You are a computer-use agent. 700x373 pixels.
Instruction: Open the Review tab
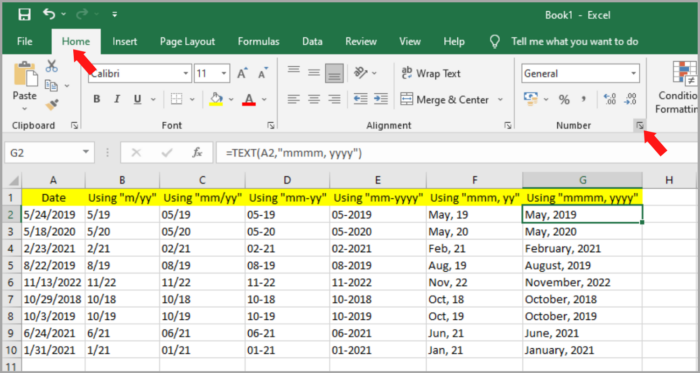361,41
